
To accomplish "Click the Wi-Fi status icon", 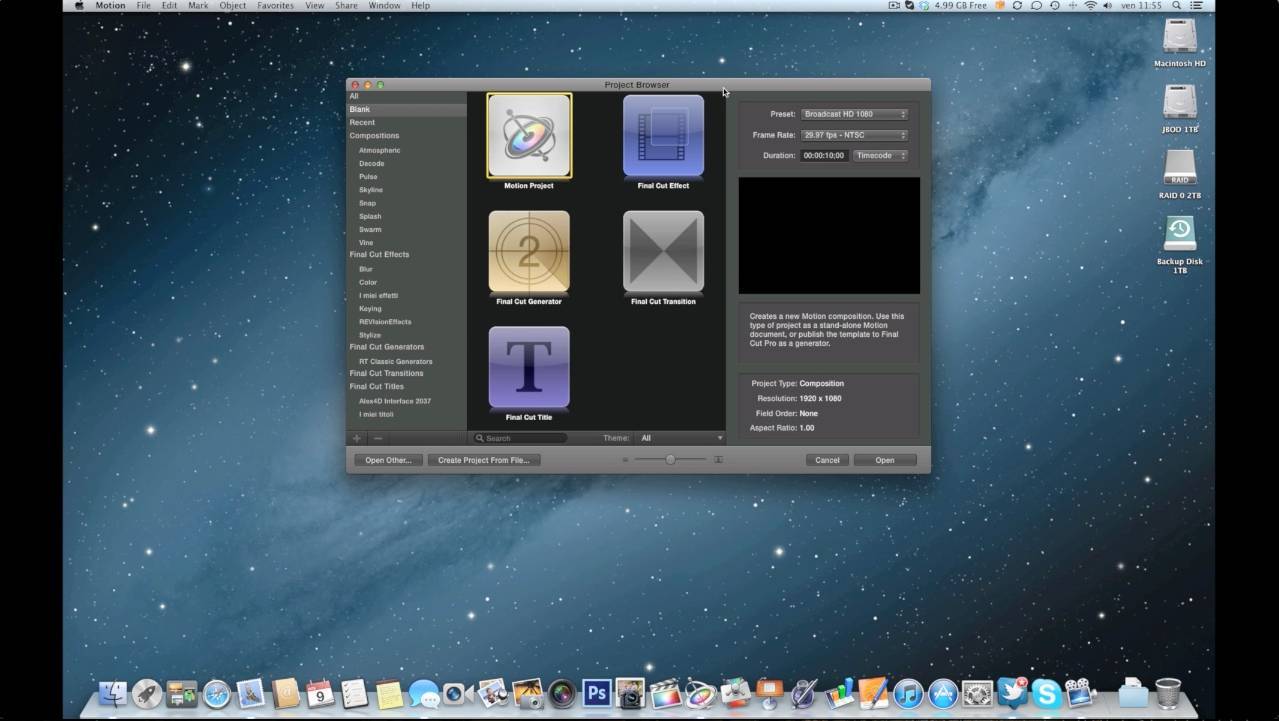I will 1090,5.
